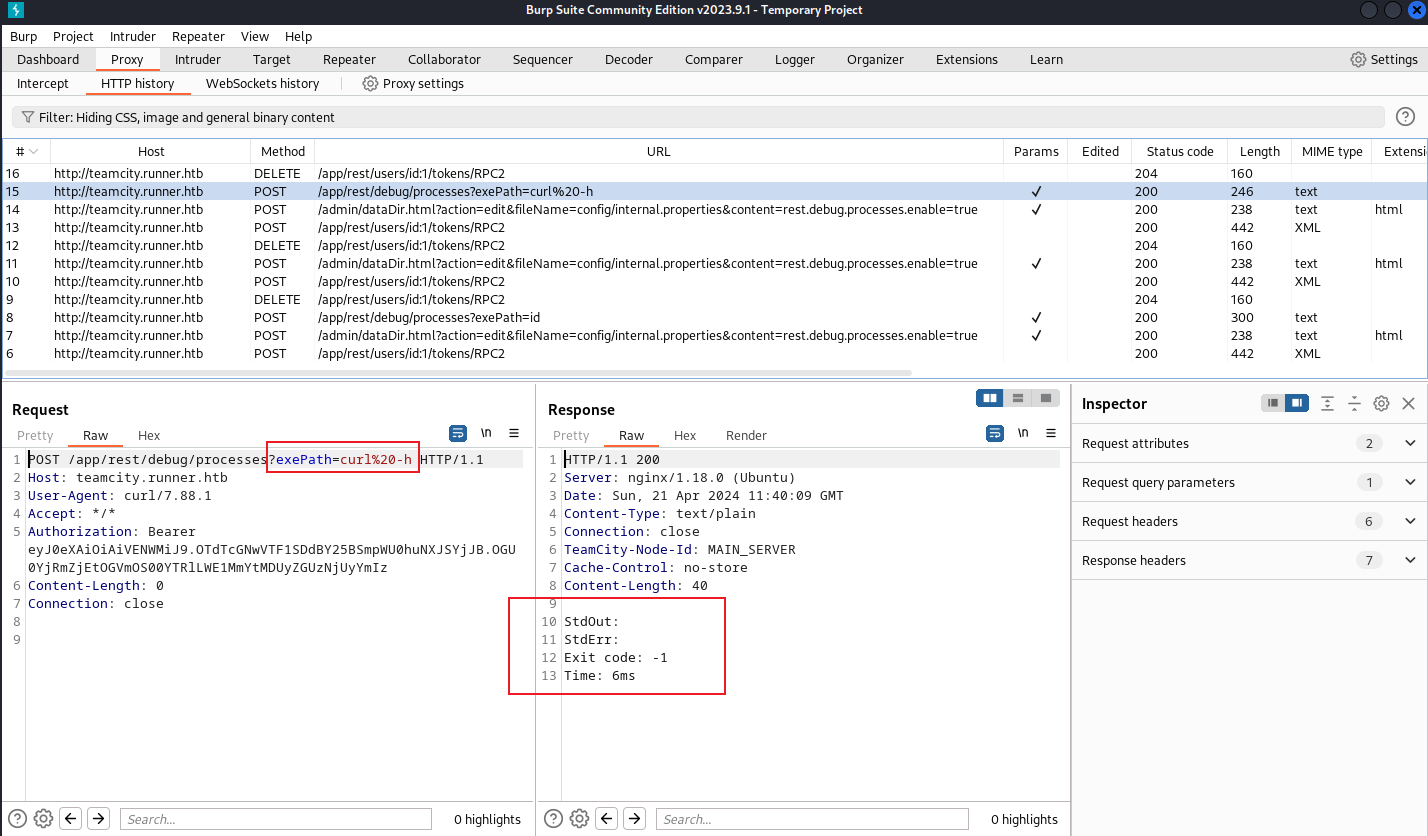Click the filter bar hiding CSS content
Image resolution: width=1428 pixels, height=836 pixels.
point(698,117)
